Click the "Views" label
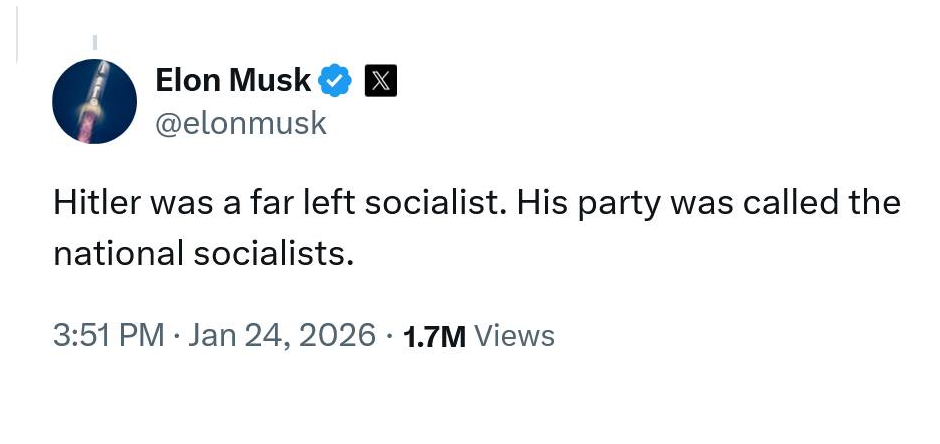The image size is (940, 444). (514, 335)
